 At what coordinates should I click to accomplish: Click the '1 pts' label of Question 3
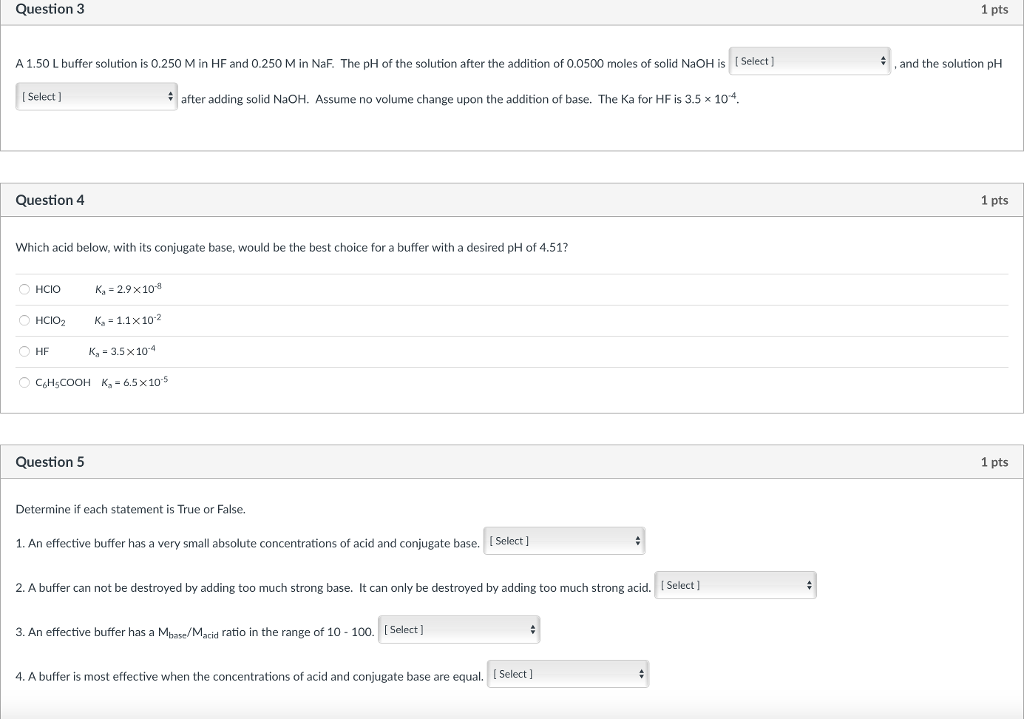[x=994, y=9]
